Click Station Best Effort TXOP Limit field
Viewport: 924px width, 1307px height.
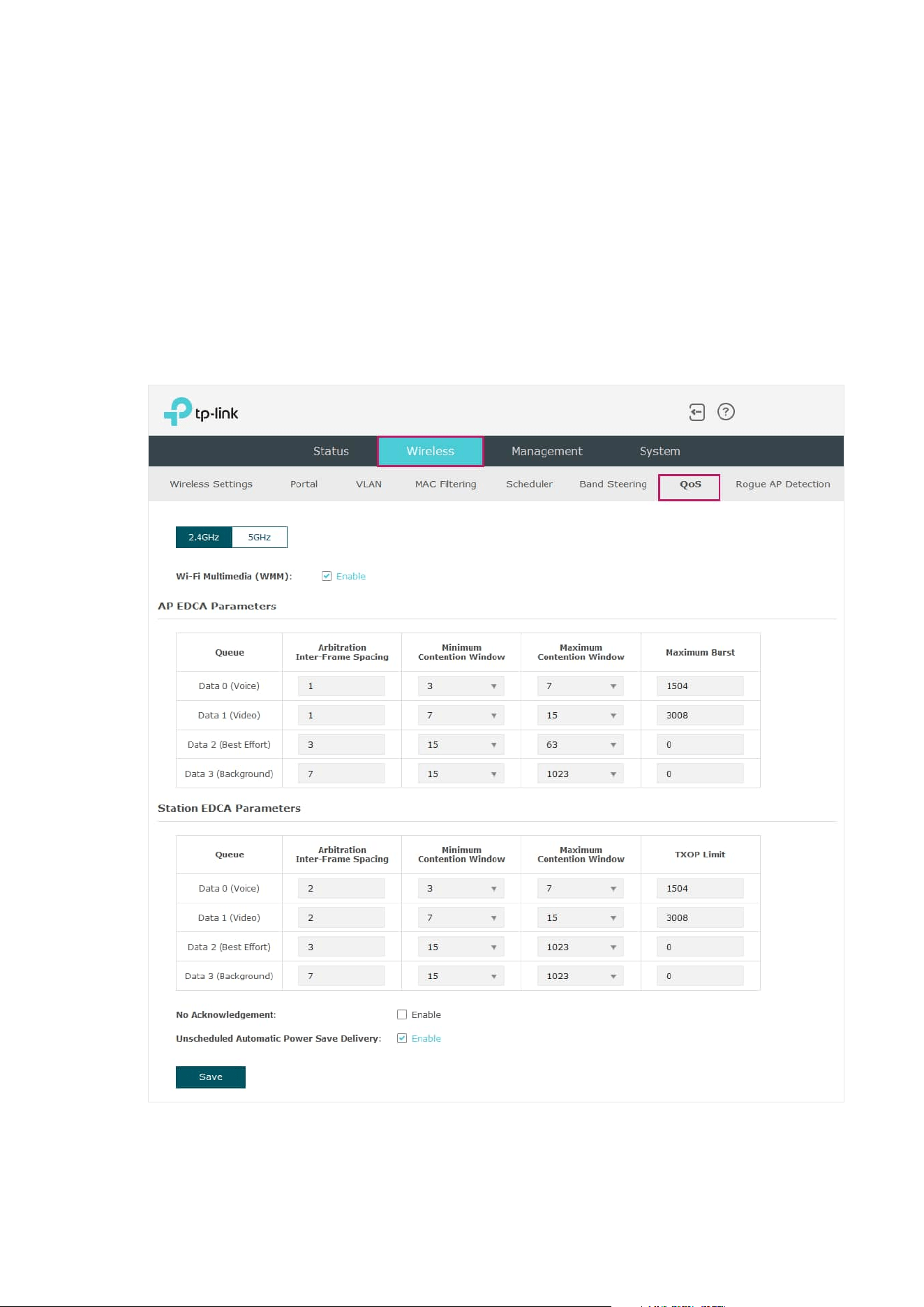pos(700,947)
